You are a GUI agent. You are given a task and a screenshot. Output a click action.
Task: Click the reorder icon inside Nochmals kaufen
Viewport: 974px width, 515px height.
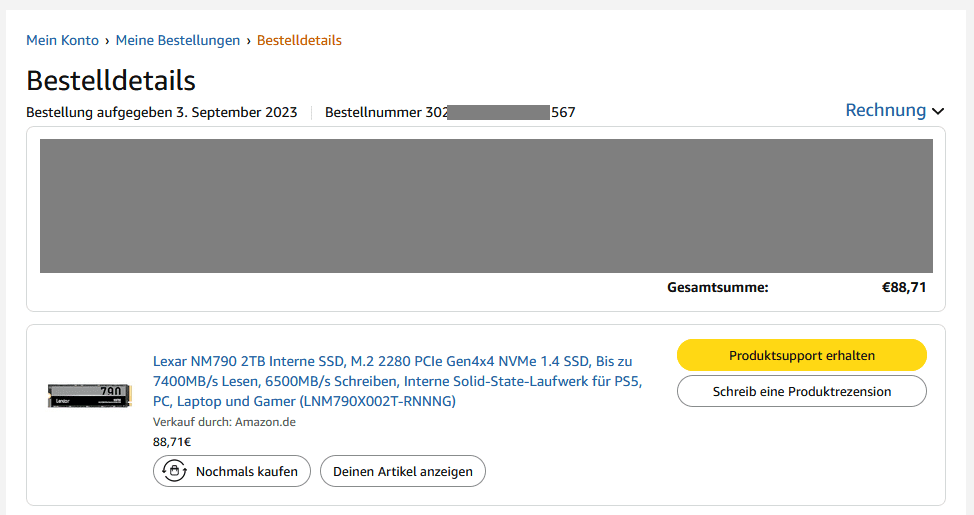(175, 471)
